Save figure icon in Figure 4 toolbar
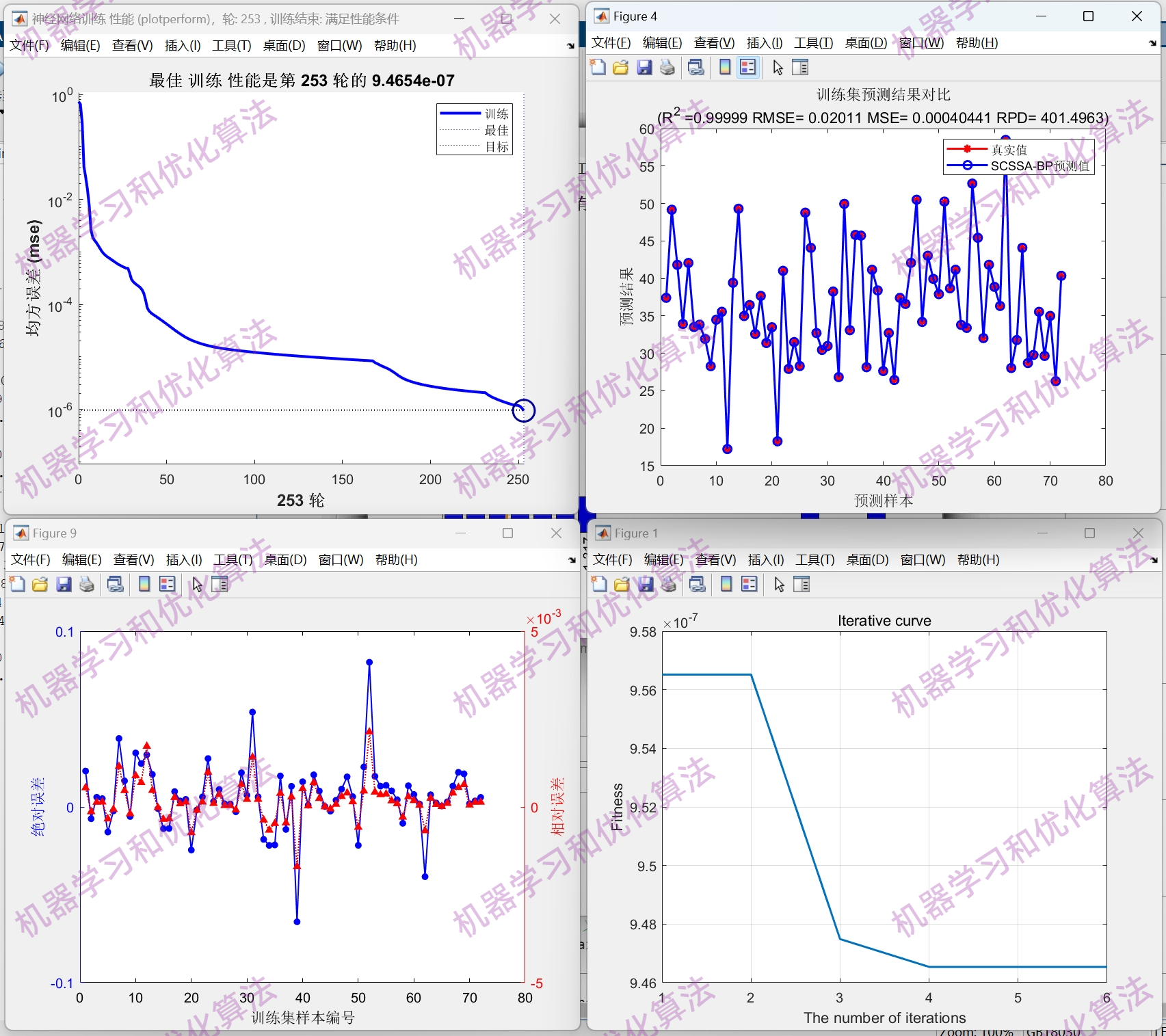 click(x=644, y=67)
